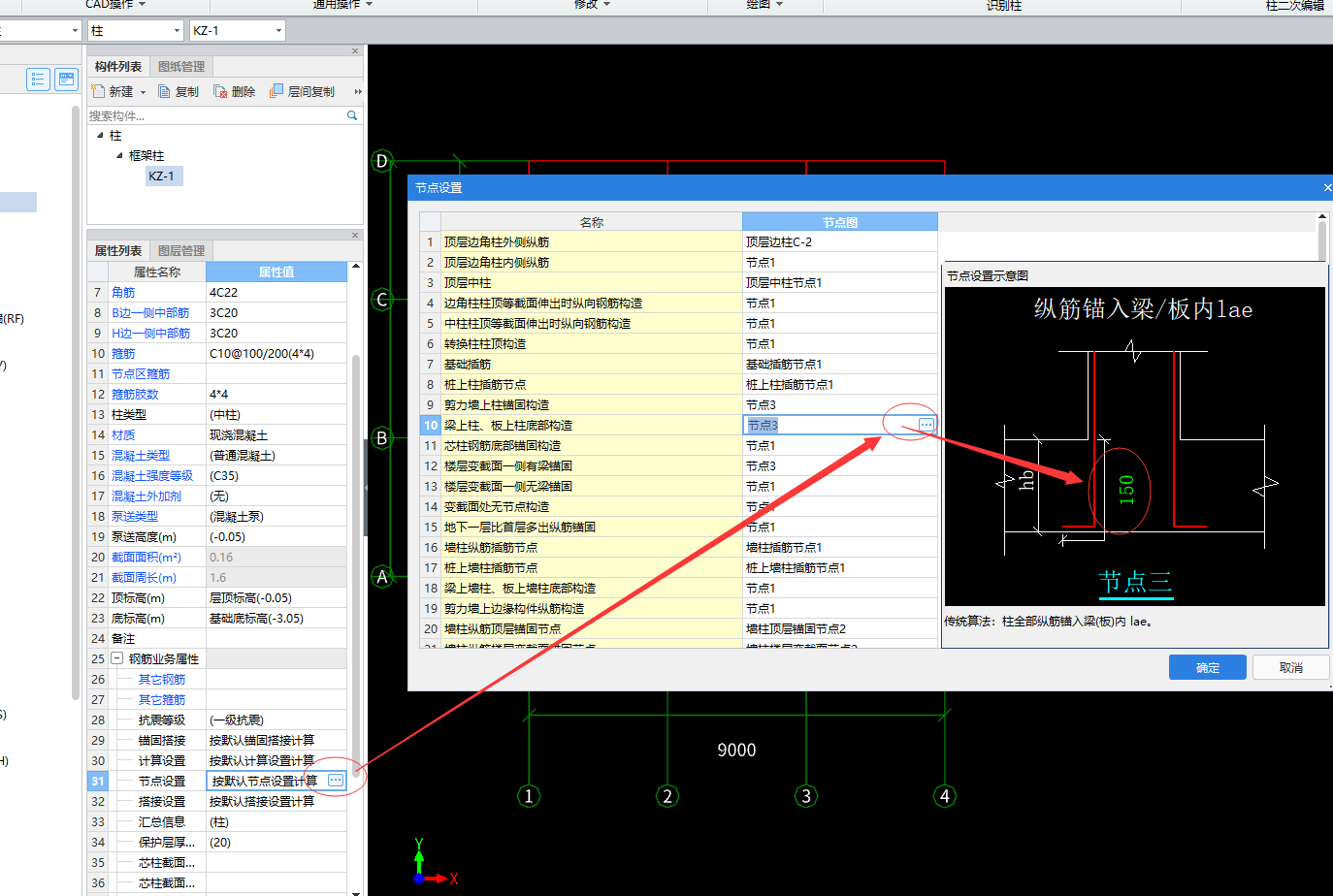Image resolution: width=1333 pixels, height=896 pixels.
Task: Click the 节点图 column header
Action: pyautogui.click(x=840, y=222)
